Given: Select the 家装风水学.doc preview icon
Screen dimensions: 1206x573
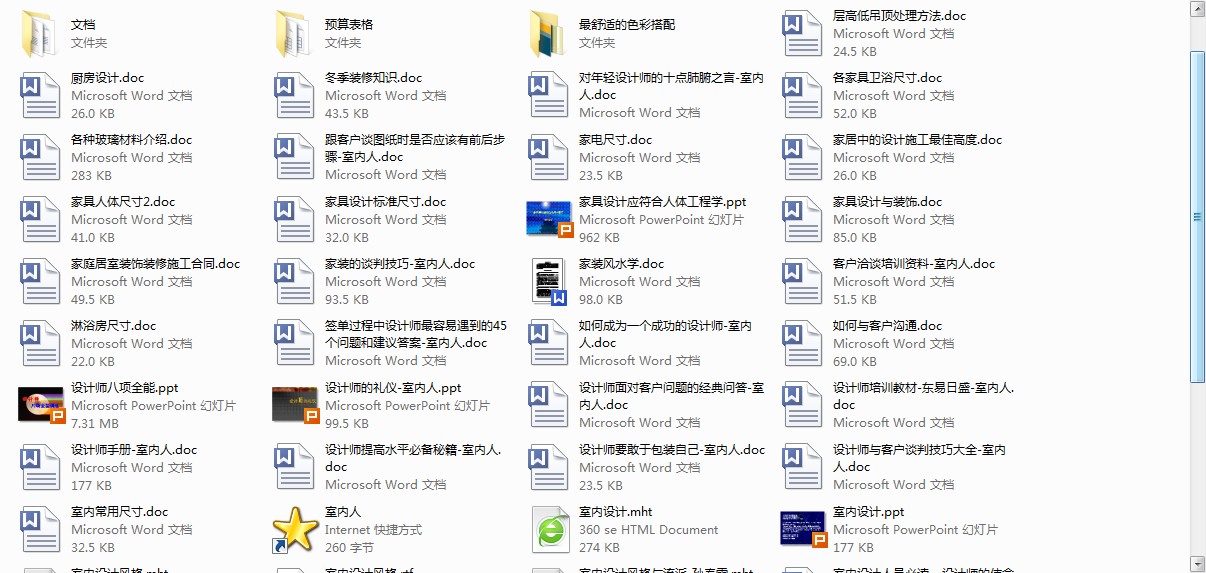Looking at the screenshot, I should click(549, 282).
